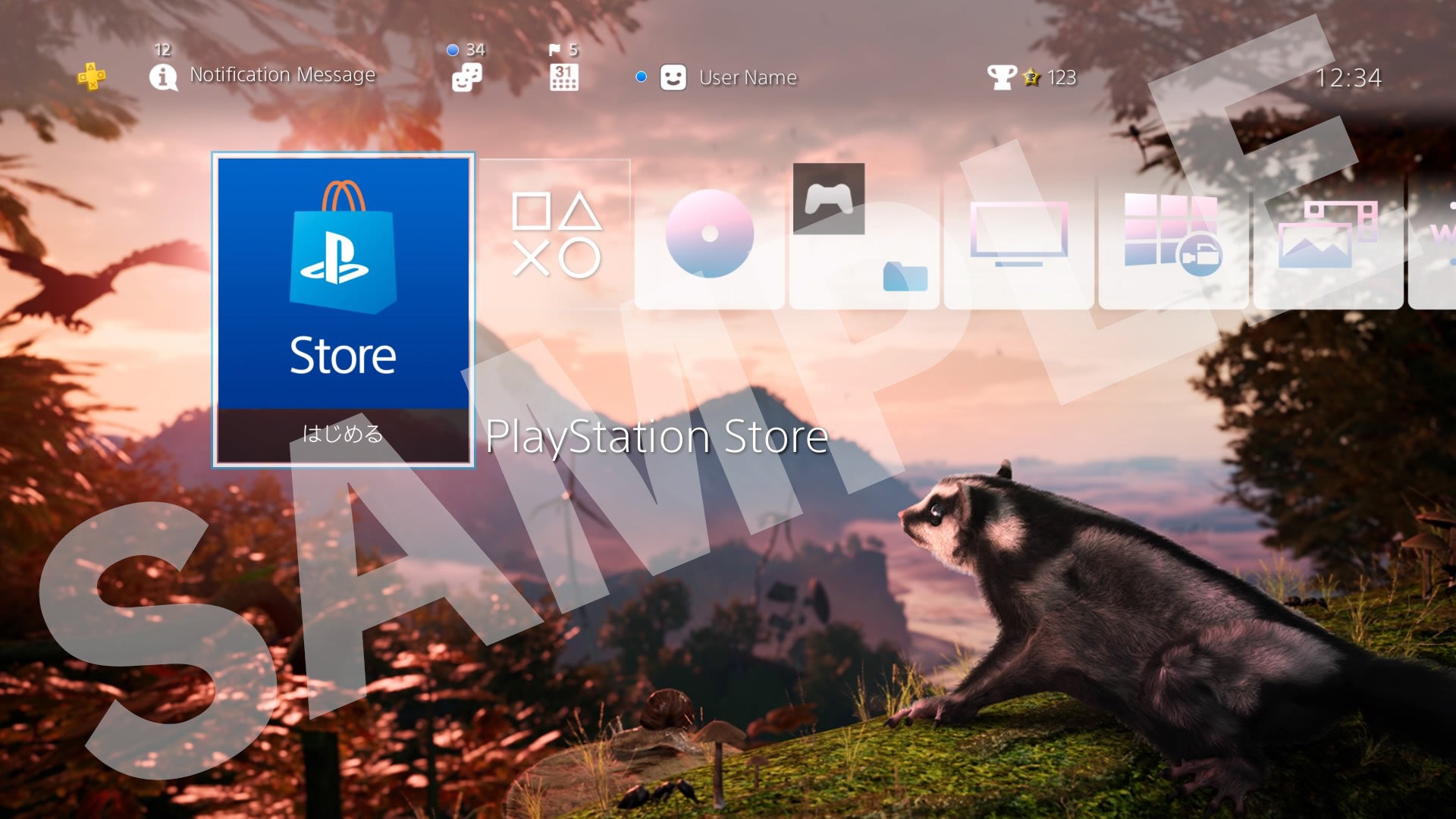Open the notifications info icon

click(x=163, y=77)
